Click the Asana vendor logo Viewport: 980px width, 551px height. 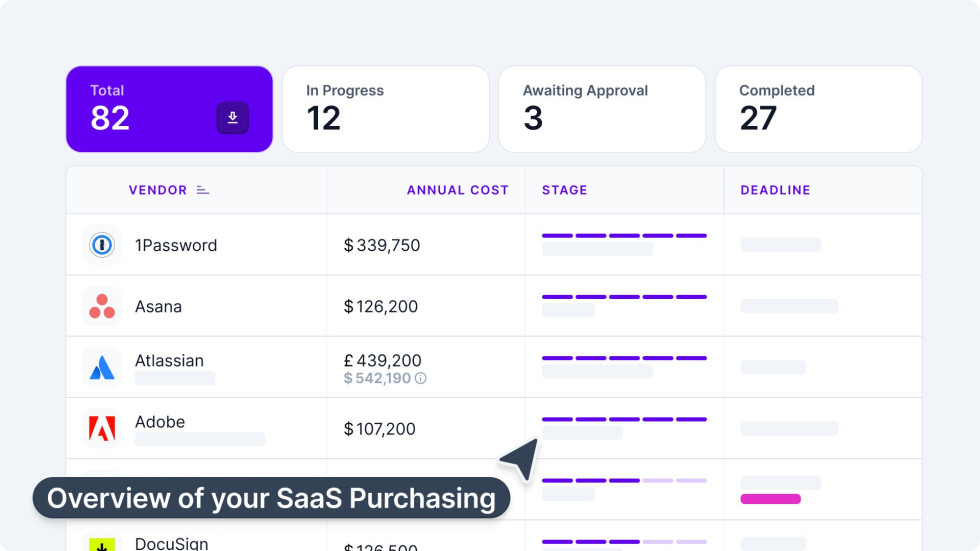coord(102,306)
